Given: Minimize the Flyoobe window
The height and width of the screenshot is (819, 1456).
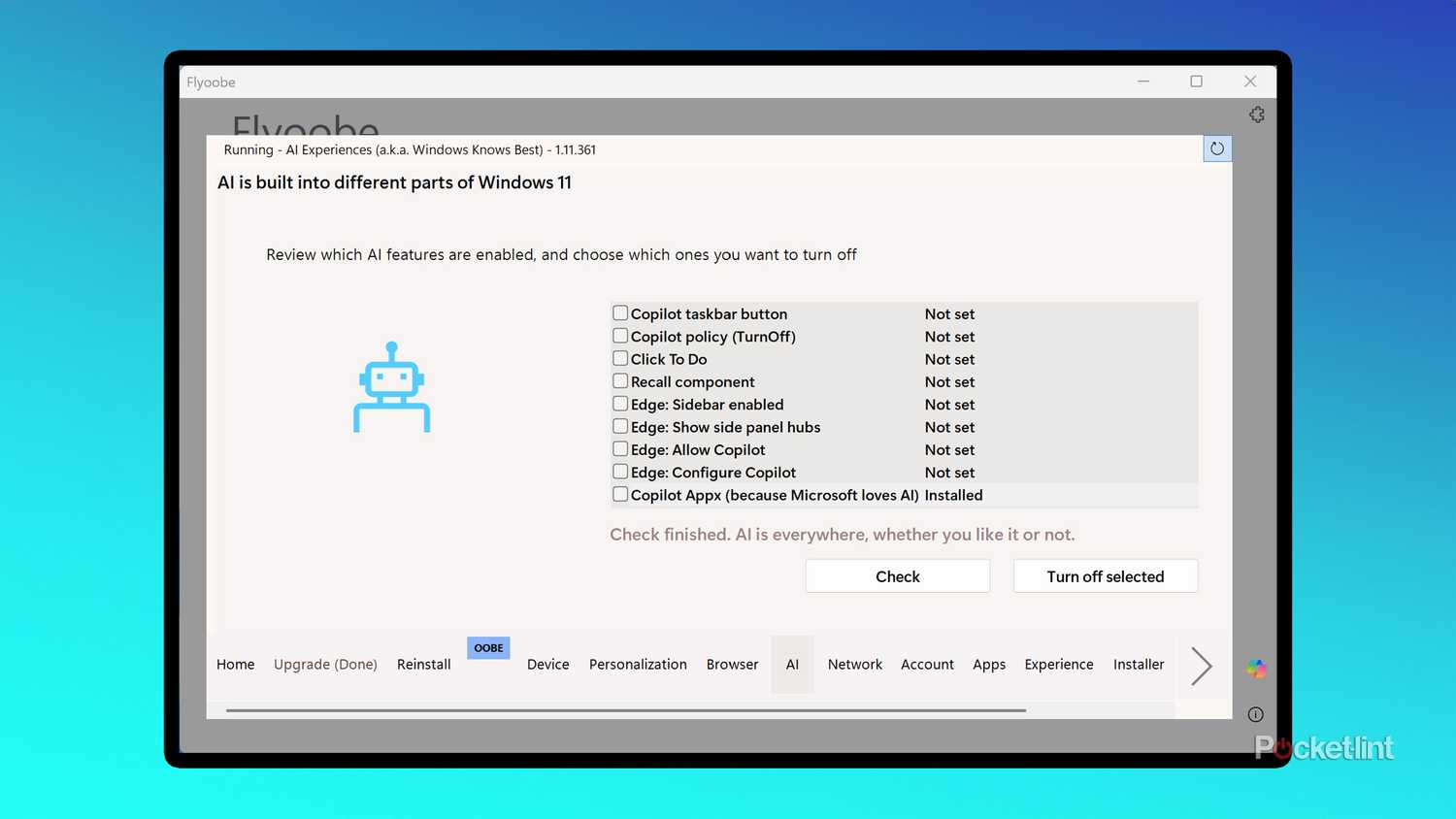Looking at the screenshot, I should 1143,82.
